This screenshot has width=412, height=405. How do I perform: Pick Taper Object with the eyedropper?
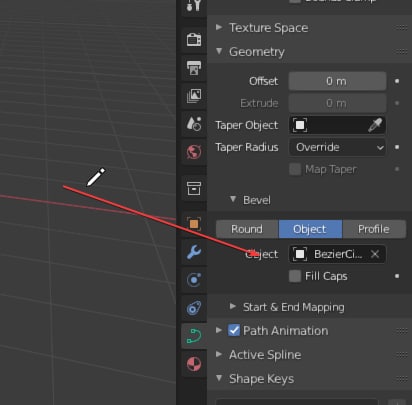tap(375, 125)
